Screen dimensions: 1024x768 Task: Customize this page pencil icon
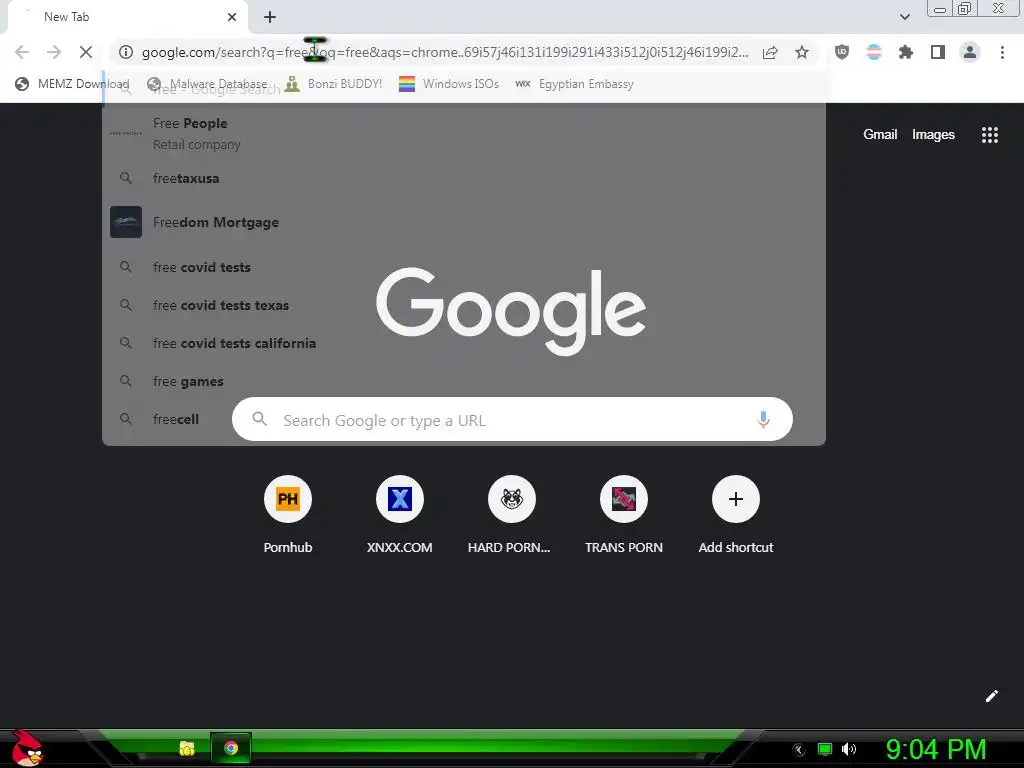[x=991, y=696]
